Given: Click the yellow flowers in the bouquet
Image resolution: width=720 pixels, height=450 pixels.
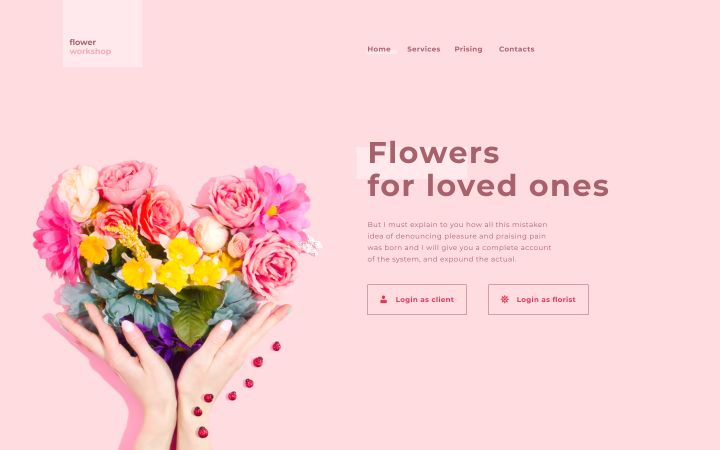Looking at the screenshot, I should 172,268.
